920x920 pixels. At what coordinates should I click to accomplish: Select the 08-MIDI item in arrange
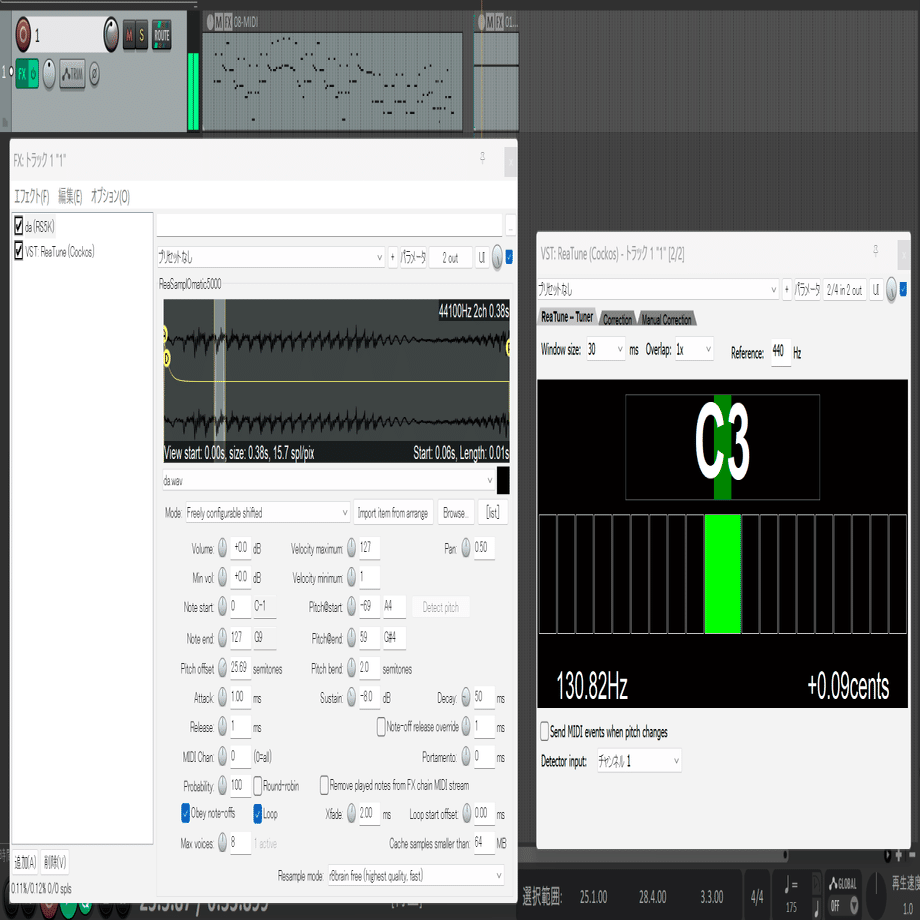point(332,80)
